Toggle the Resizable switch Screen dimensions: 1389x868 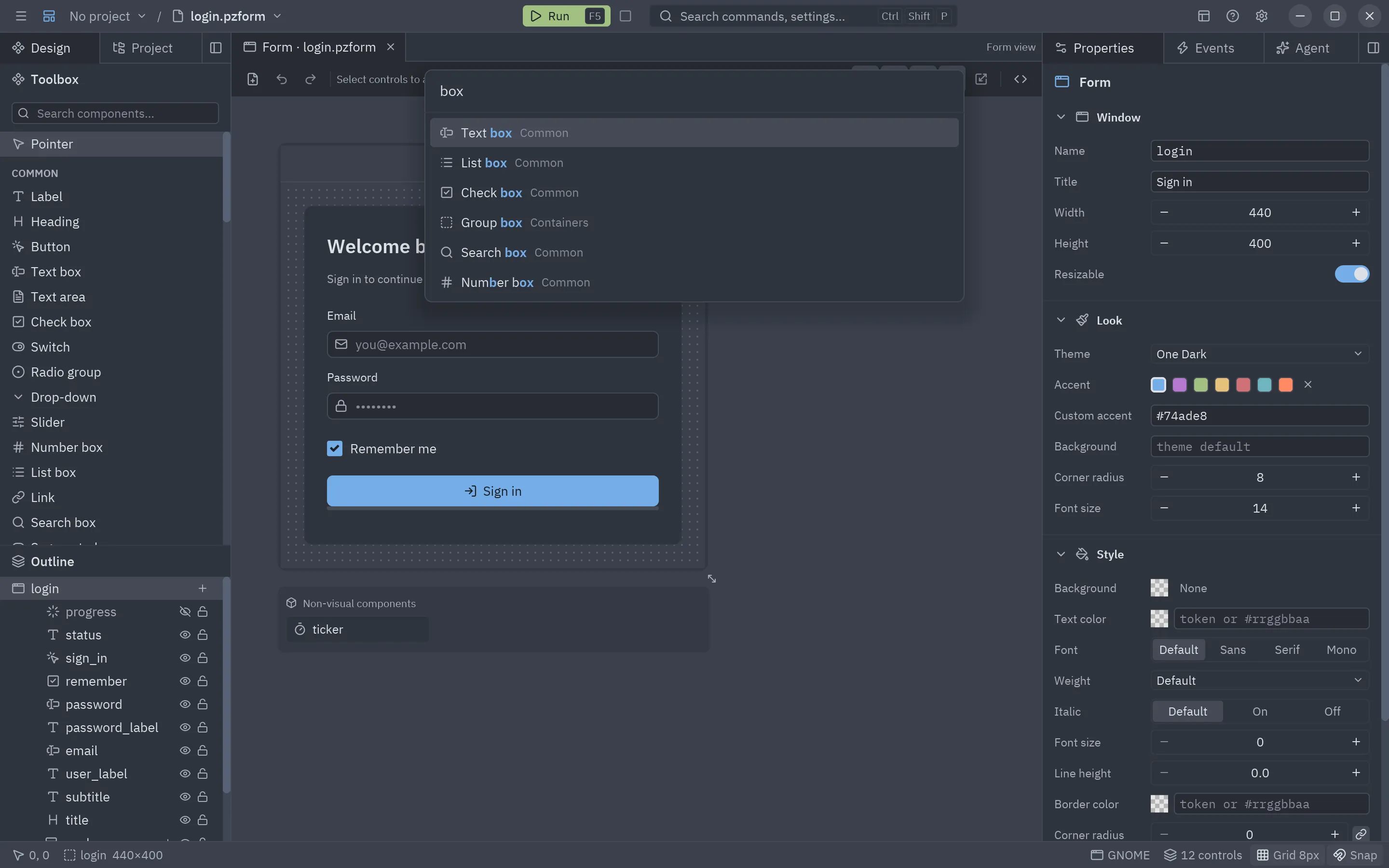click(1352, 274)
